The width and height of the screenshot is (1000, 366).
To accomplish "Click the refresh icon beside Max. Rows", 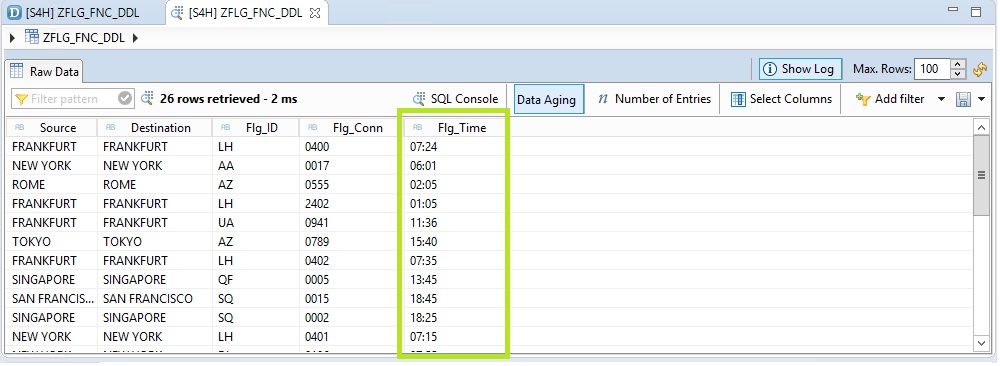I will (x=980, y=70).
